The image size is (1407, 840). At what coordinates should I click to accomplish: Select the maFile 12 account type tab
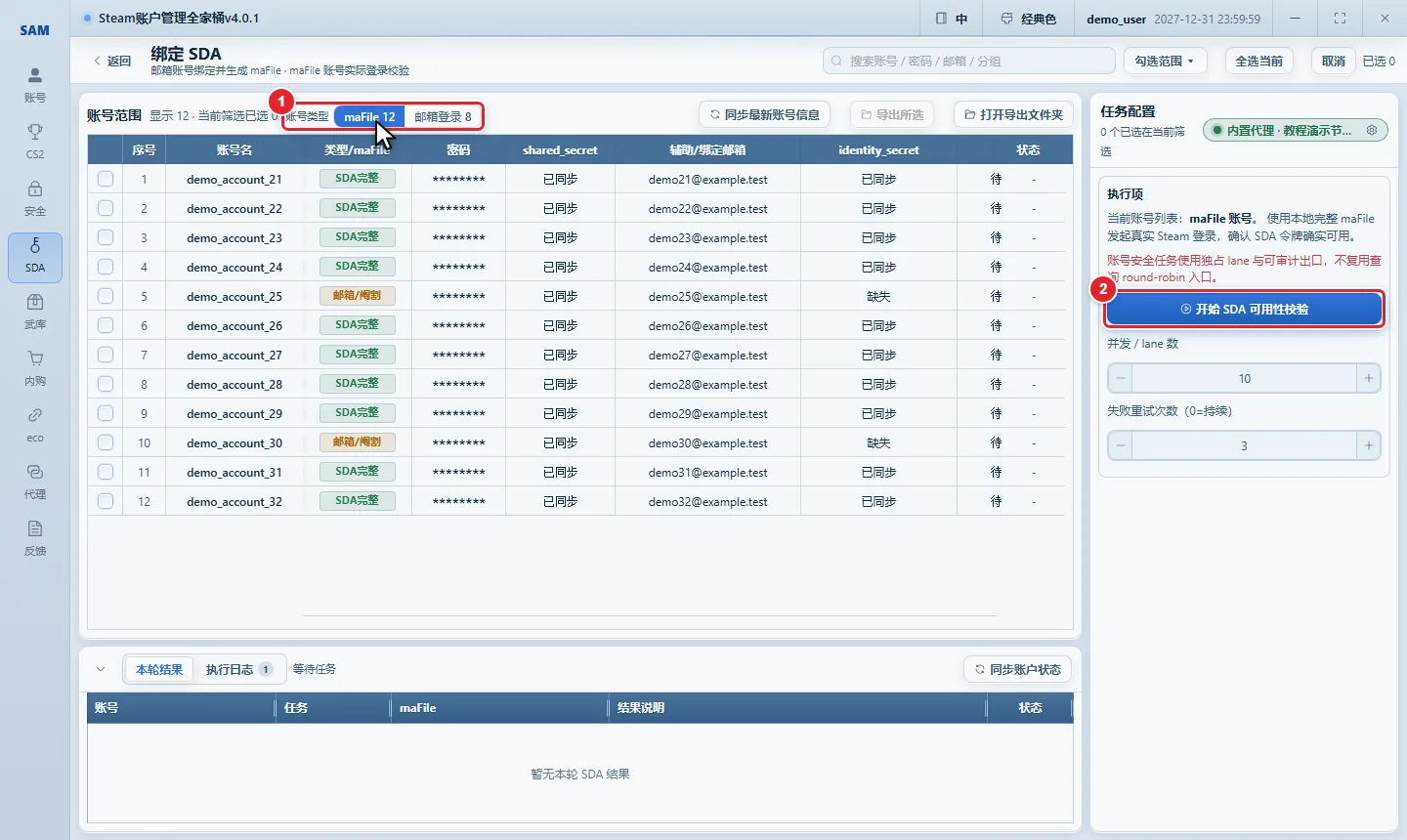point(369,116)
